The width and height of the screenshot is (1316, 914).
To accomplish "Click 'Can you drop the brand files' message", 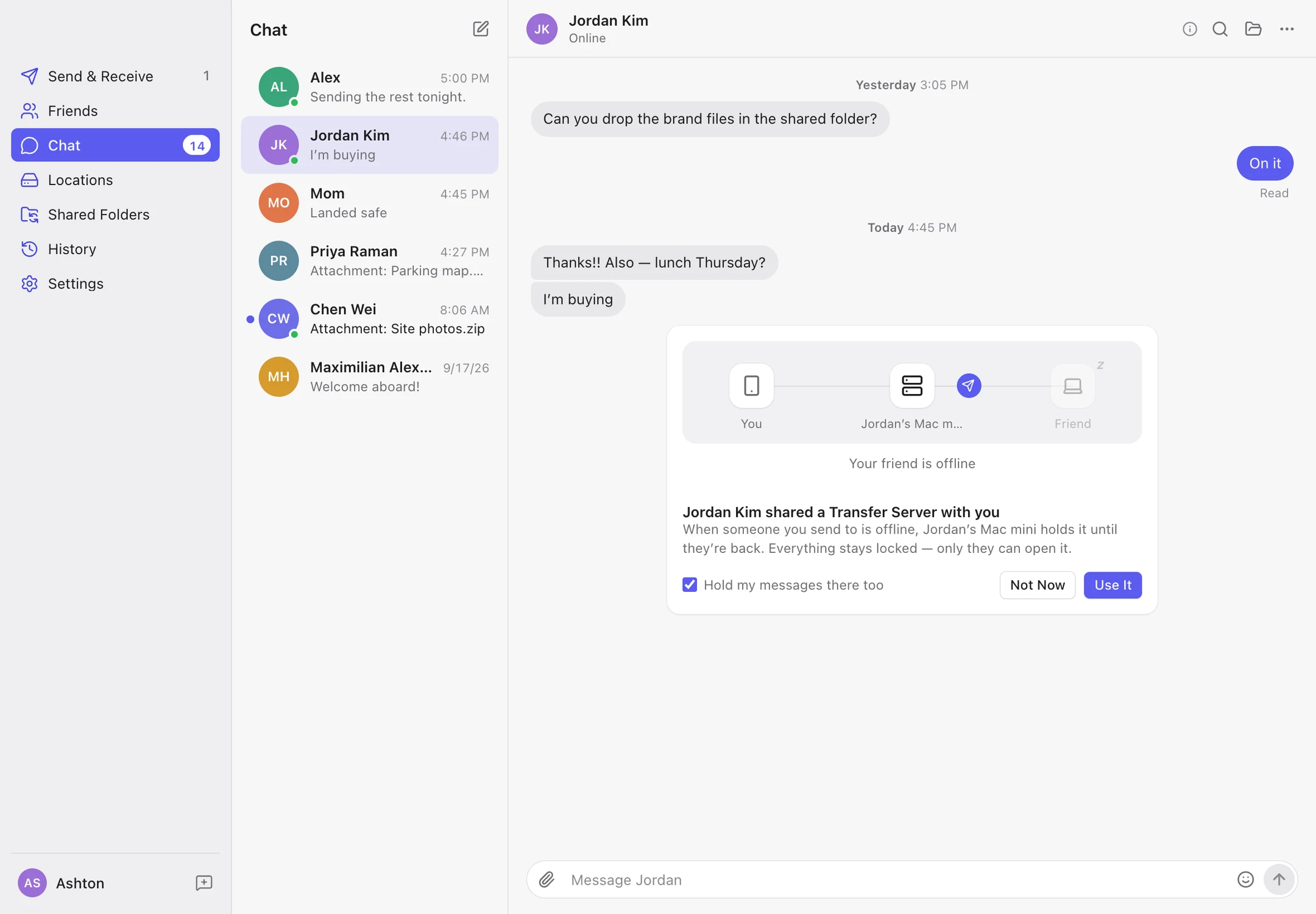I will click(x=710, y=119).
